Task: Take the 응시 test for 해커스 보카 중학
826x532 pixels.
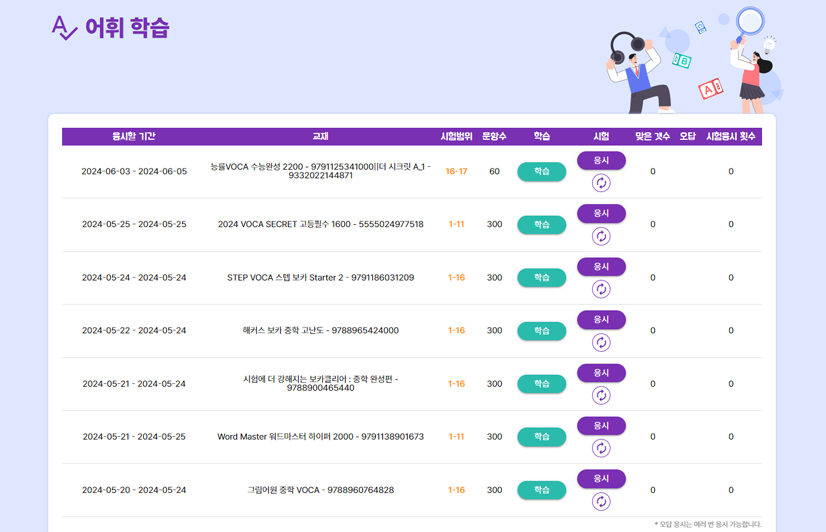Action: (601, 320)
